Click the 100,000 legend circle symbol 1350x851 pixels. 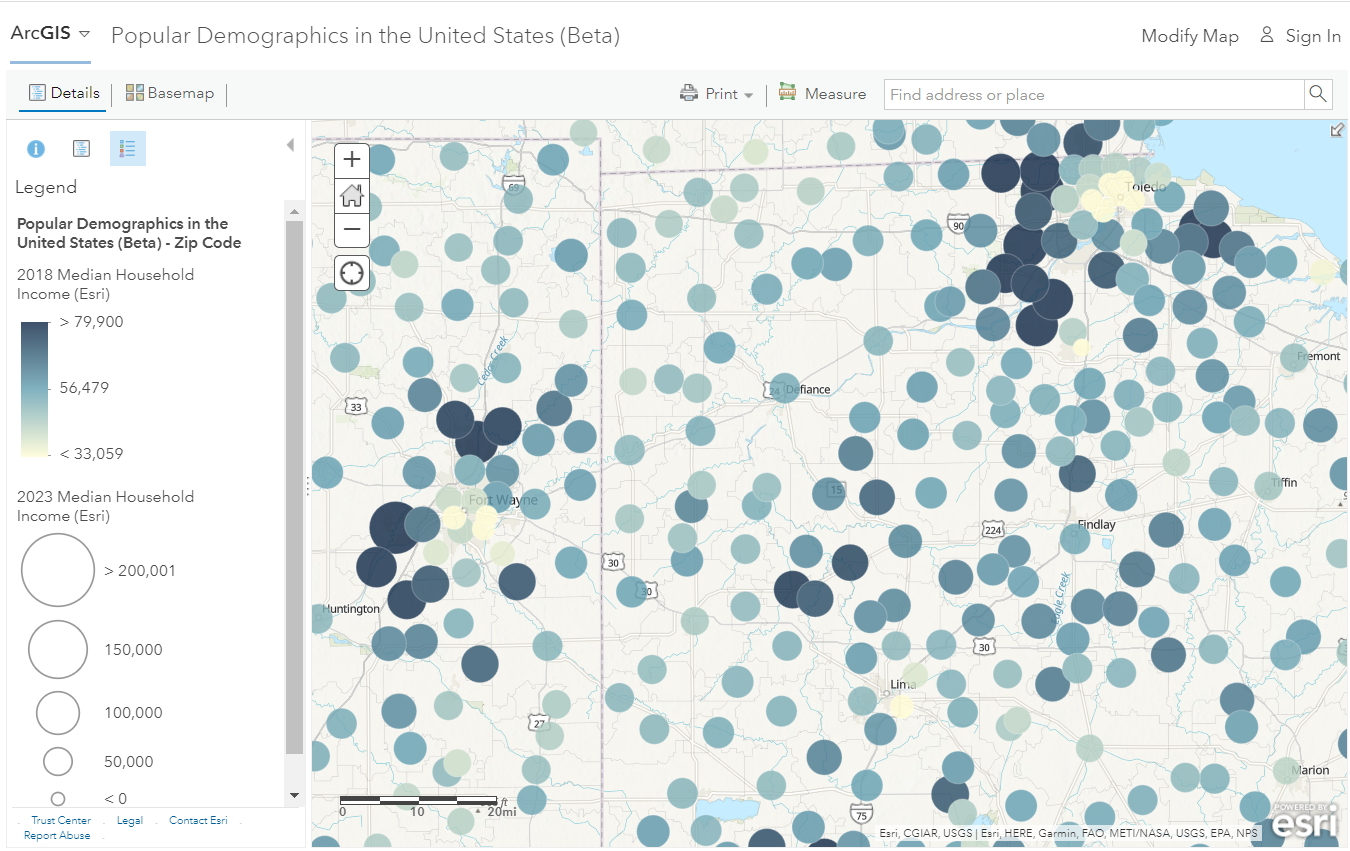58,713
